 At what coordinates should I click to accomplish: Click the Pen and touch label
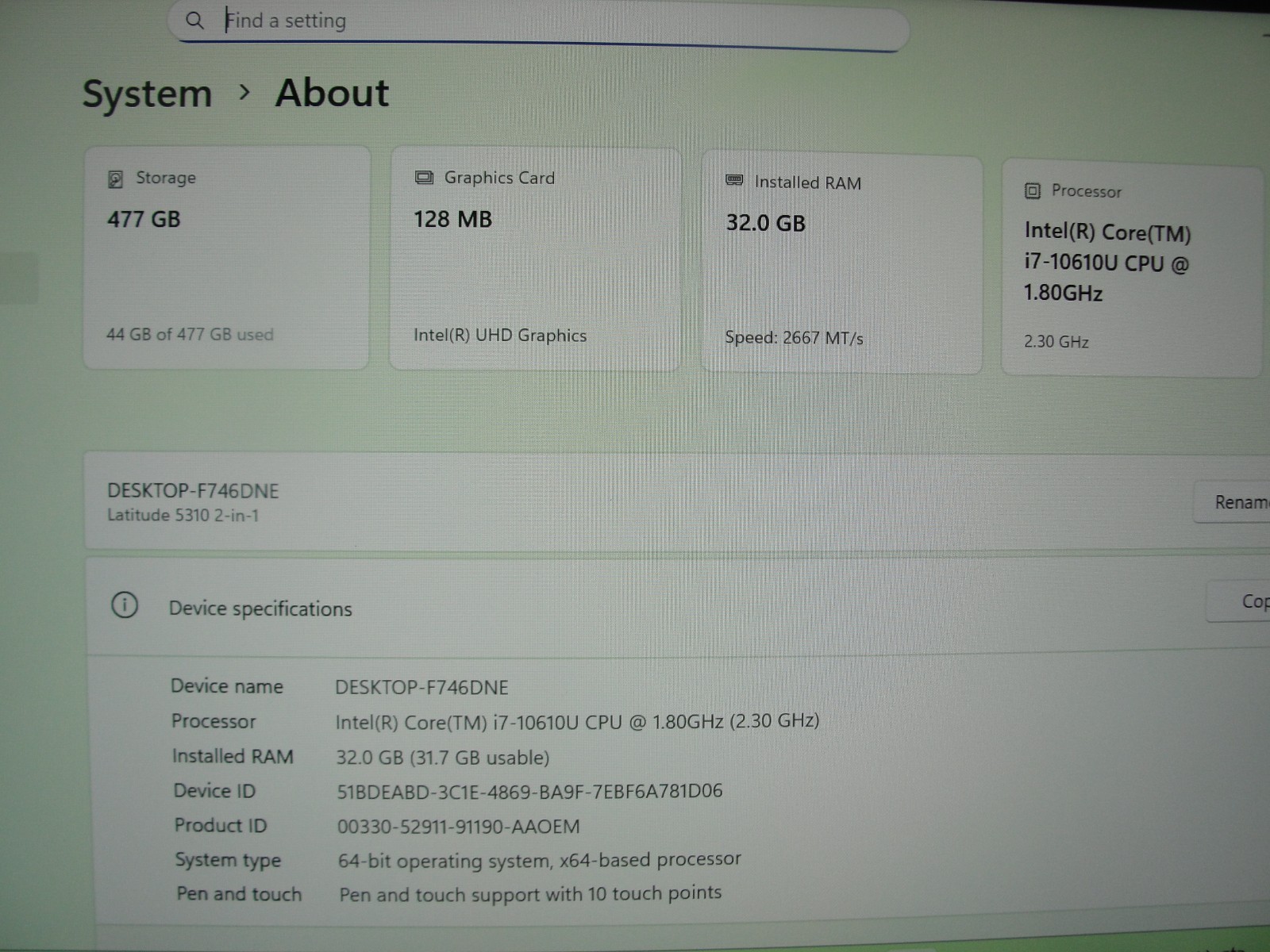pyautogui.click(x=239, y=895)
